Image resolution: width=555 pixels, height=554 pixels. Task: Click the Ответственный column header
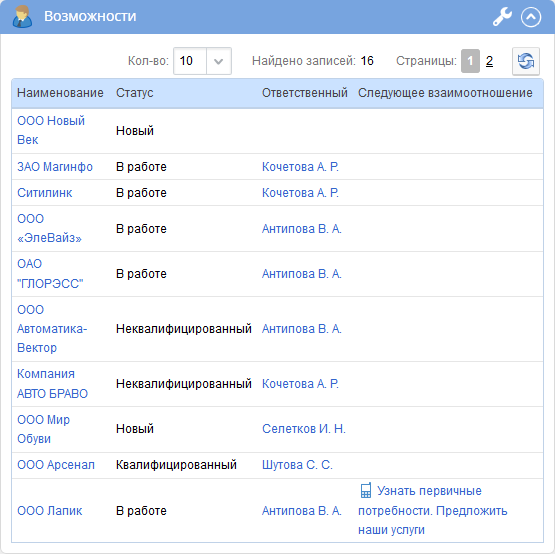pyautogui.click(x=304, y=93)
